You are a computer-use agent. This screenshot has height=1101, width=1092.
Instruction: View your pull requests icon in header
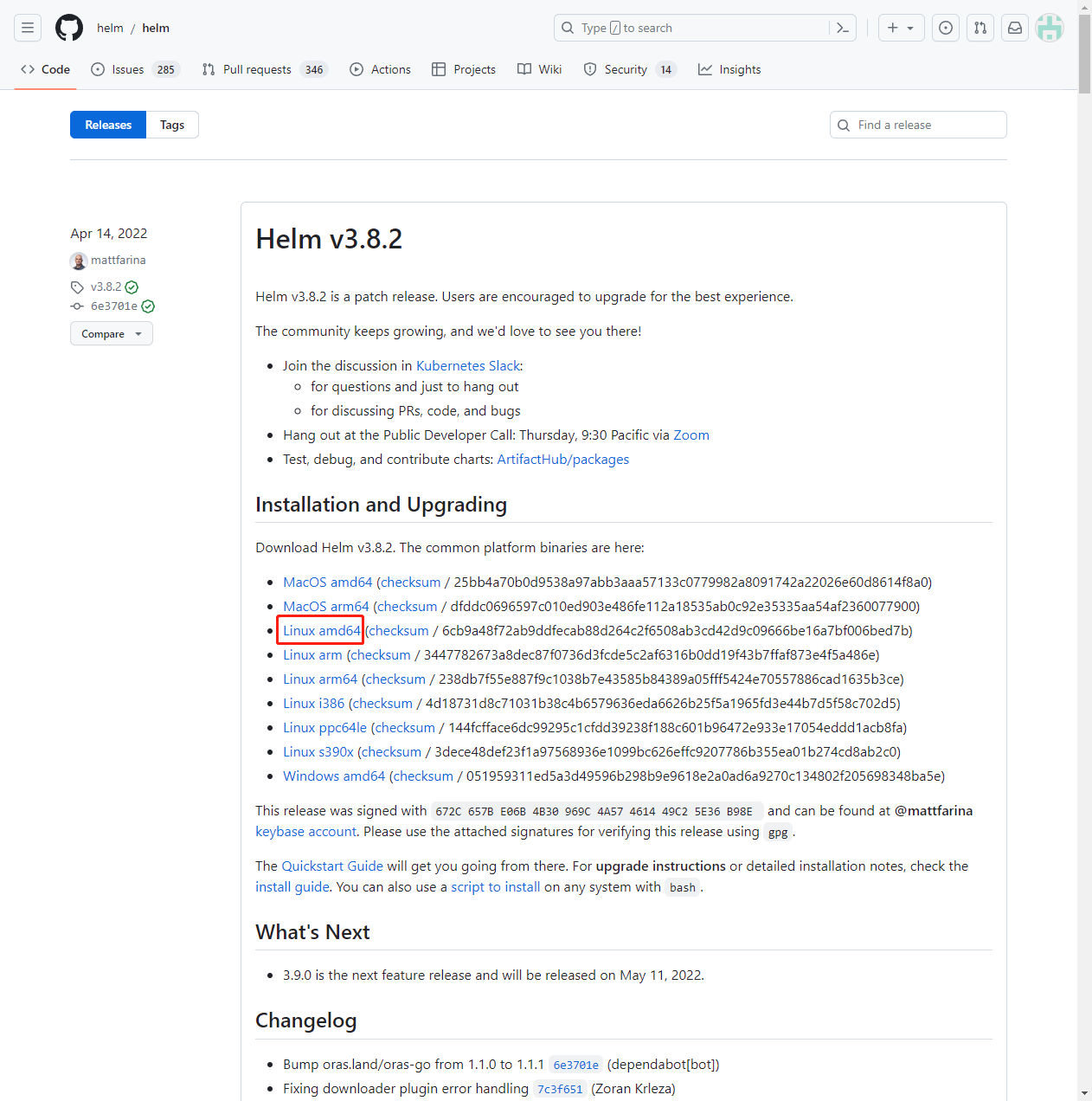980,28
